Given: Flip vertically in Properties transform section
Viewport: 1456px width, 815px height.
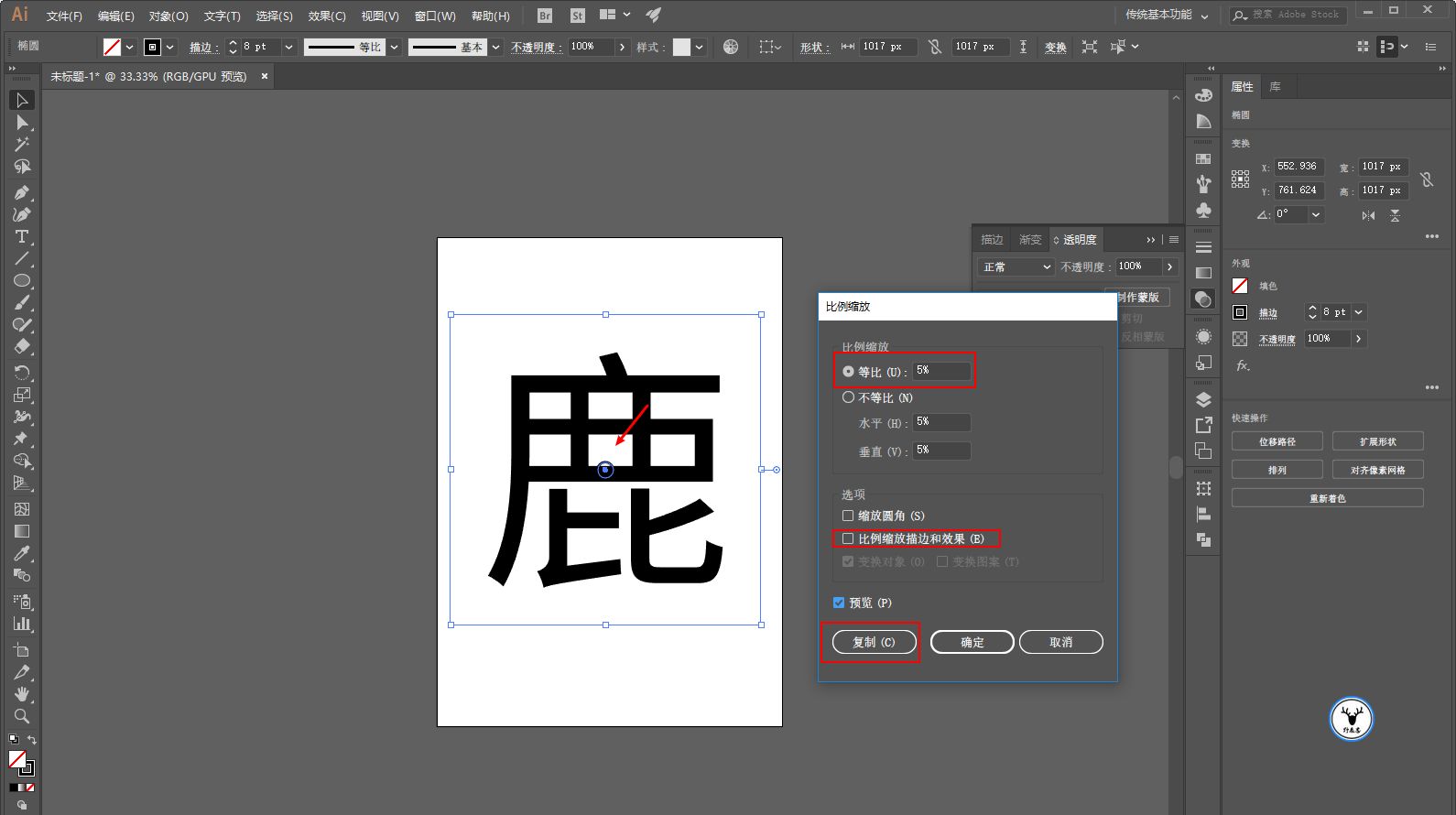Looking at the screenshot, I should coord(1395,215).
